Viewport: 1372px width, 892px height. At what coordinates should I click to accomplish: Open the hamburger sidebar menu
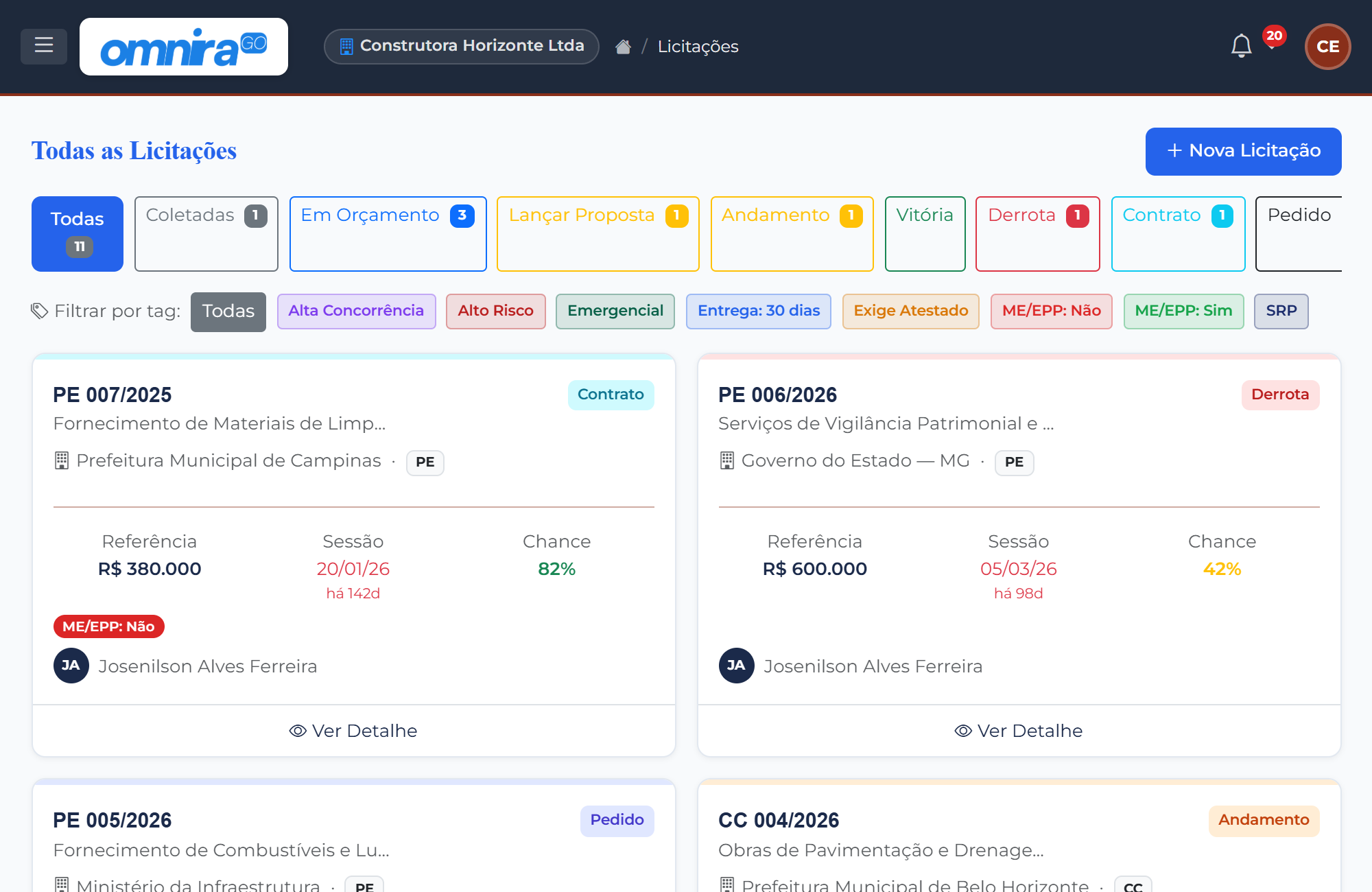click(x=44, y=46)
